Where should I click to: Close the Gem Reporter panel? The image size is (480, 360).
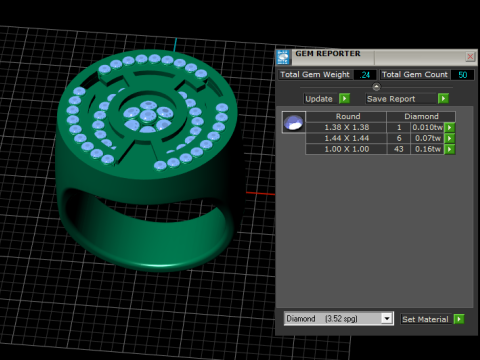pyautogui.click(x=470, y=57)
